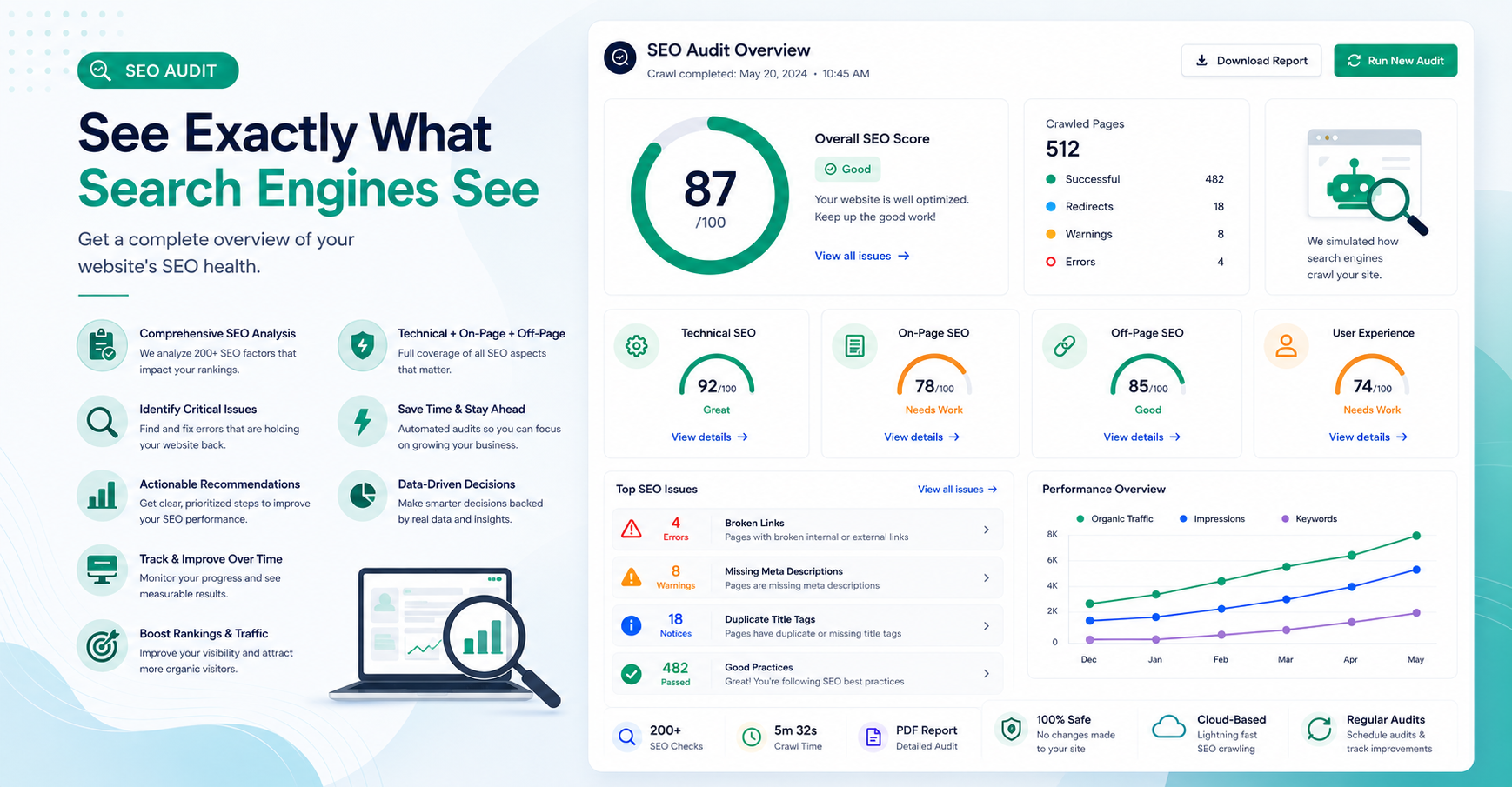
Task: Select the Redirects 18 row
Action: pos(1134,206)
